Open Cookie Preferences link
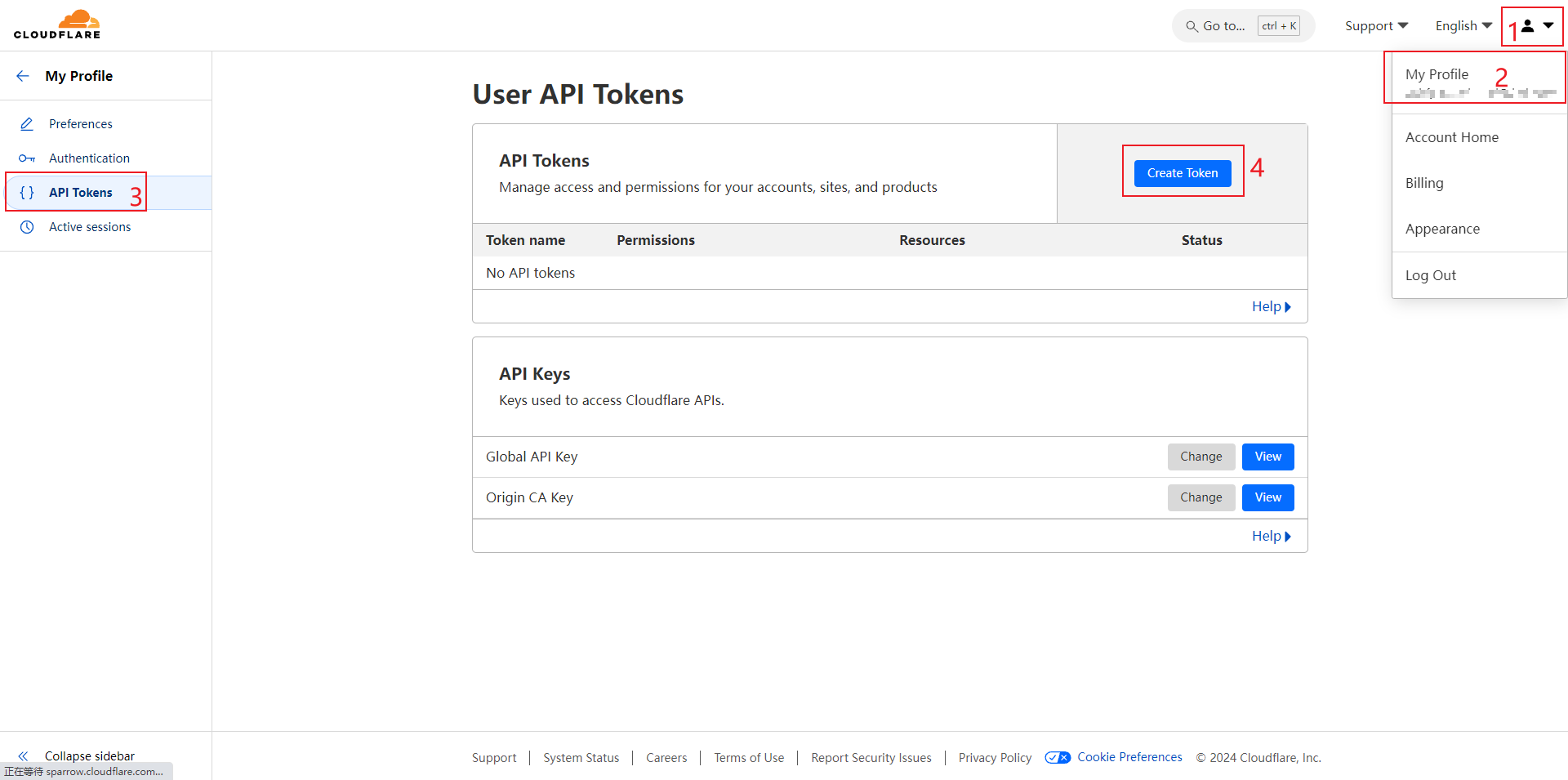Image resolution: width=1568 pixels, height=780 pixels. point(1129,757)
